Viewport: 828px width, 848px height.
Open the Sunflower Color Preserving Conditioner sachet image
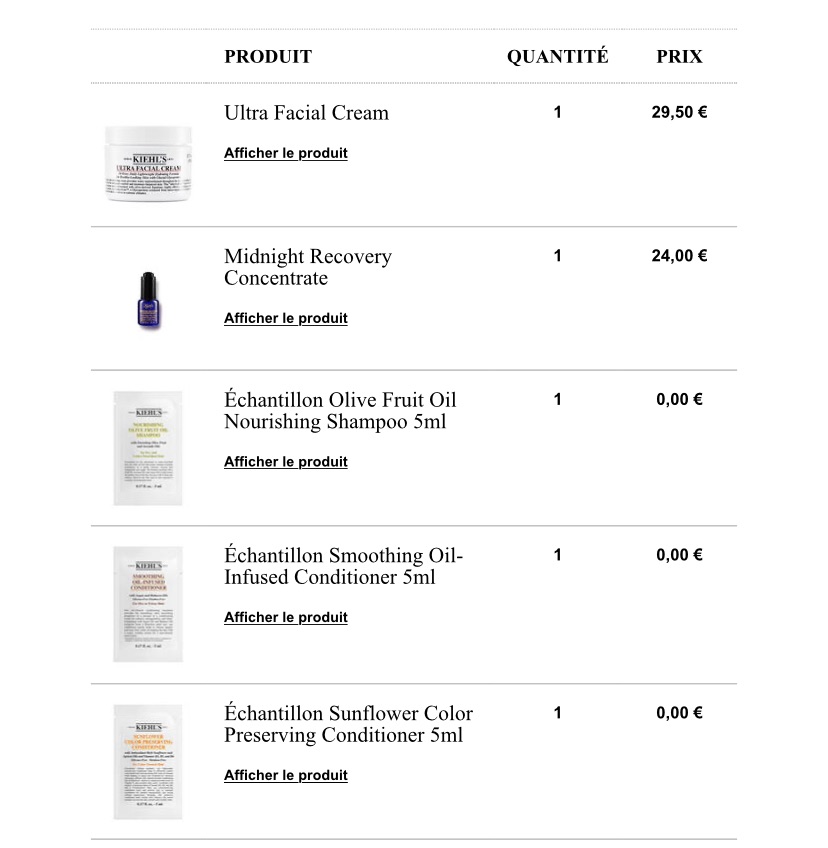tap(148, 762)
